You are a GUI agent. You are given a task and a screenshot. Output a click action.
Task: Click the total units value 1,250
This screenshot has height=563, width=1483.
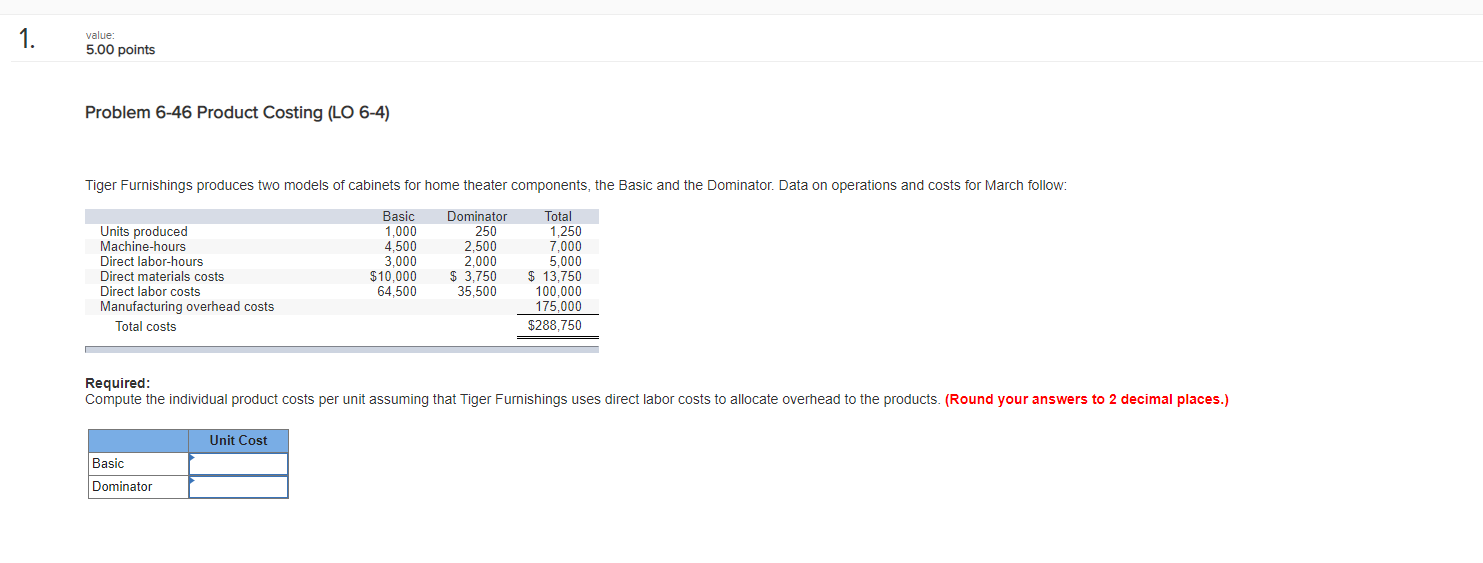point(566,232)
